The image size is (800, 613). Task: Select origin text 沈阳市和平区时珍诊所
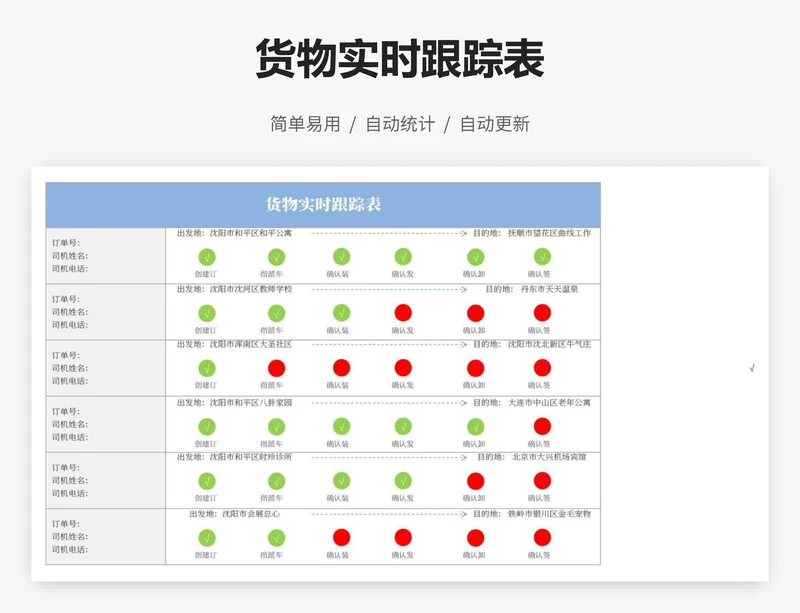point(251,457)
